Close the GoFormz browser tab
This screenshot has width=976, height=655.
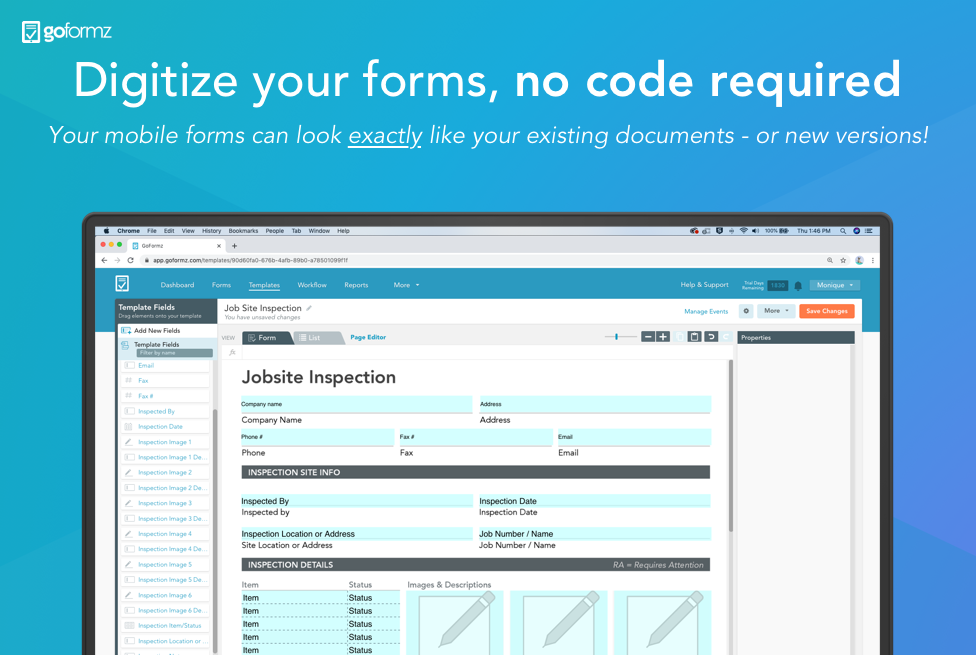point(218,246)
